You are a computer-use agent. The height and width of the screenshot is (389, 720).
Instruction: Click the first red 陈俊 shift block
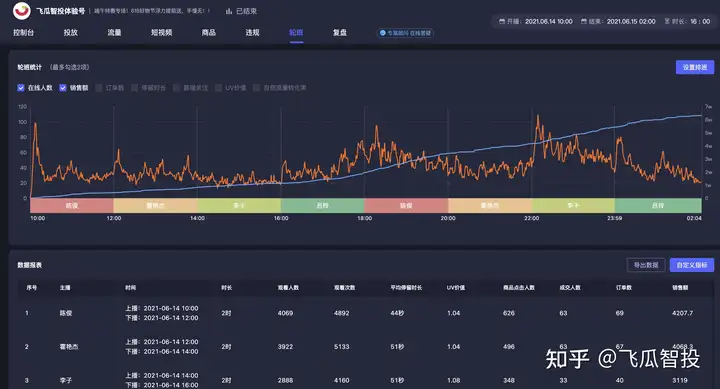click(72, 205)
